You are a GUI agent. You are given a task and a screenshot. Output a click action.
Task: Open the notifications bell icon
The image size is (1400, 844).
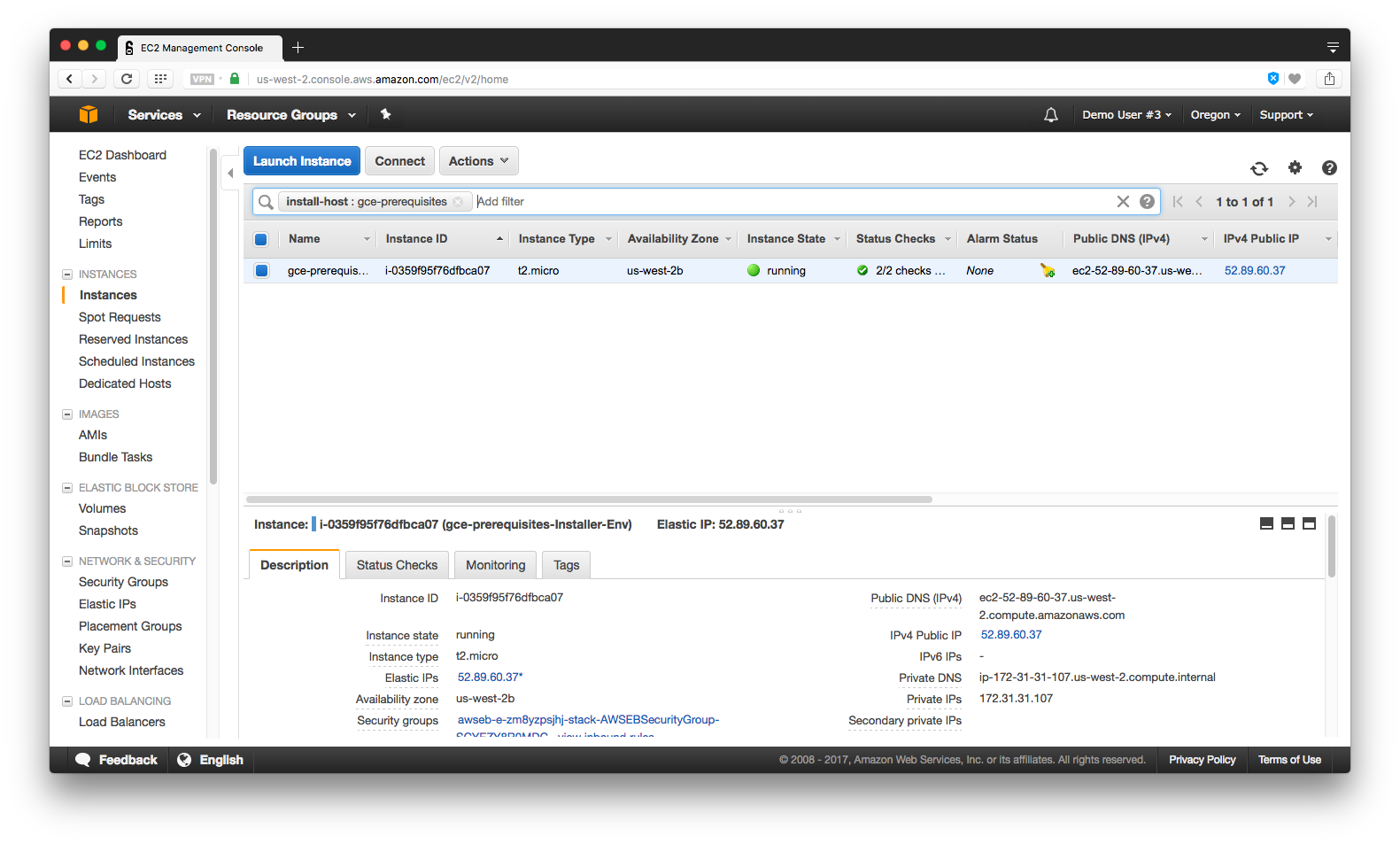pos(1051,115)
